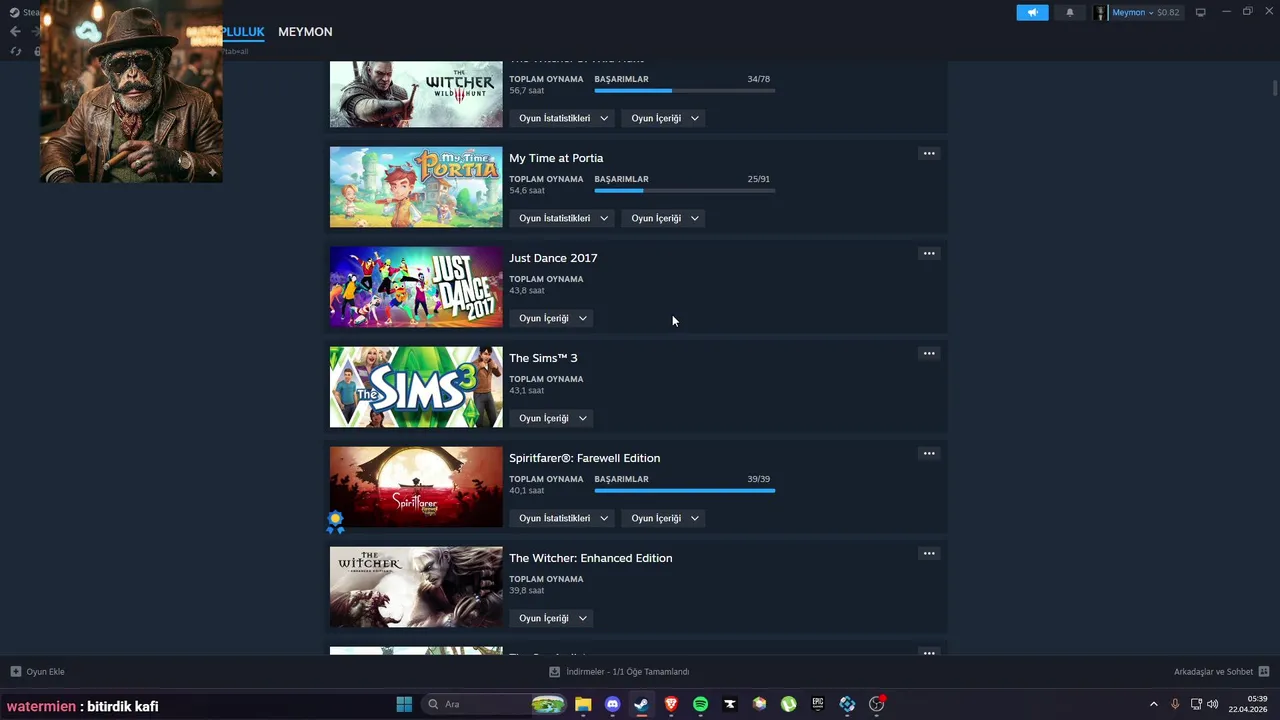
Task: Open File Explorer from the taskbar
Action: tap(583, 704)
